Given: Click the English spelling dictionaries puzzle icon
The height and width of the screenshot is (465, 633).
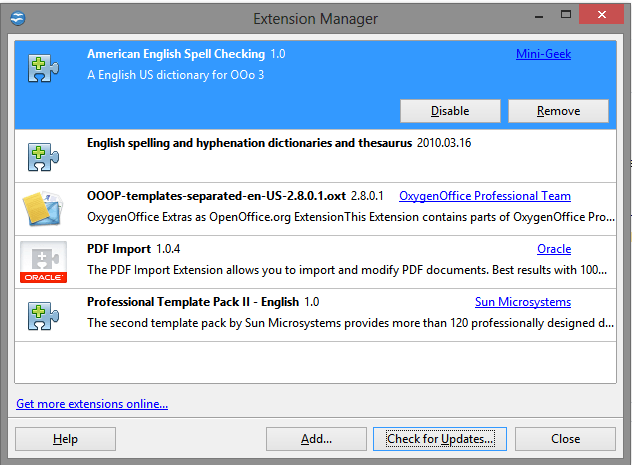Looking at the screenshot, I should 43,157.
